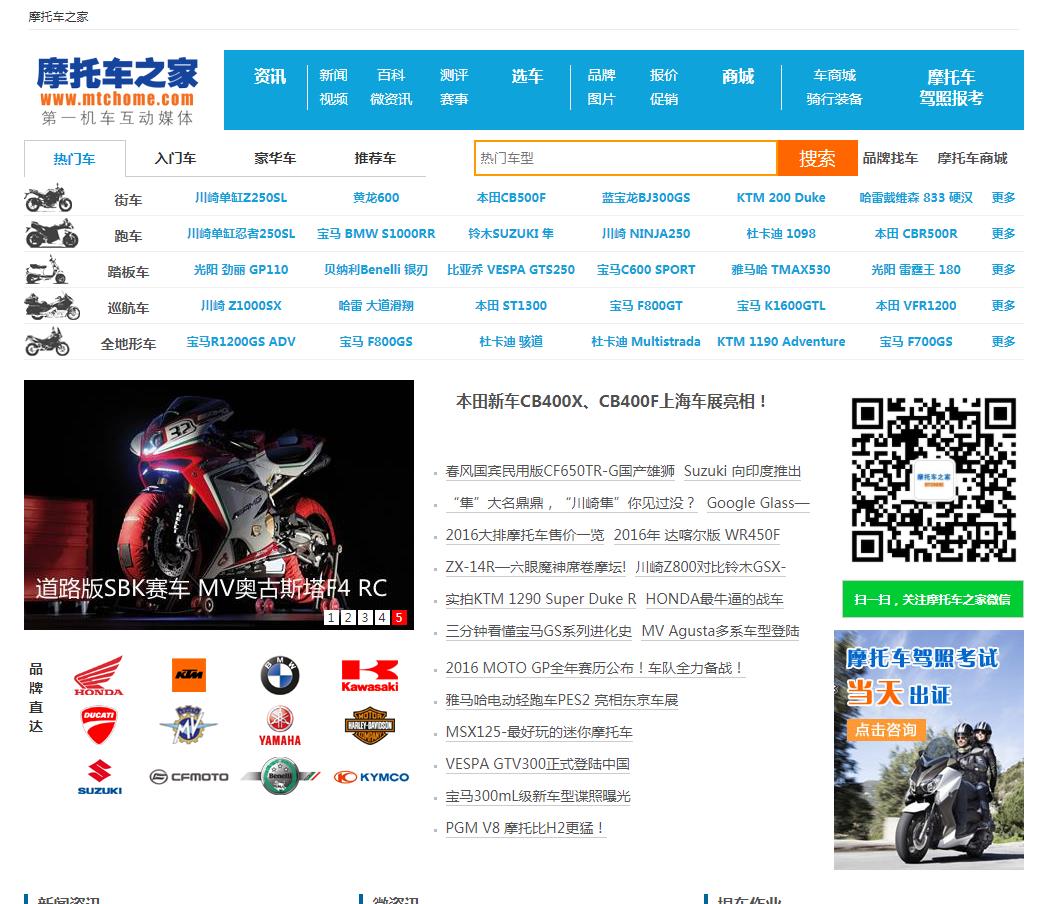Screen dimensions: 1040x904
Task: Open the KTM 1190 Adventure link
Action: pos(781,342)
